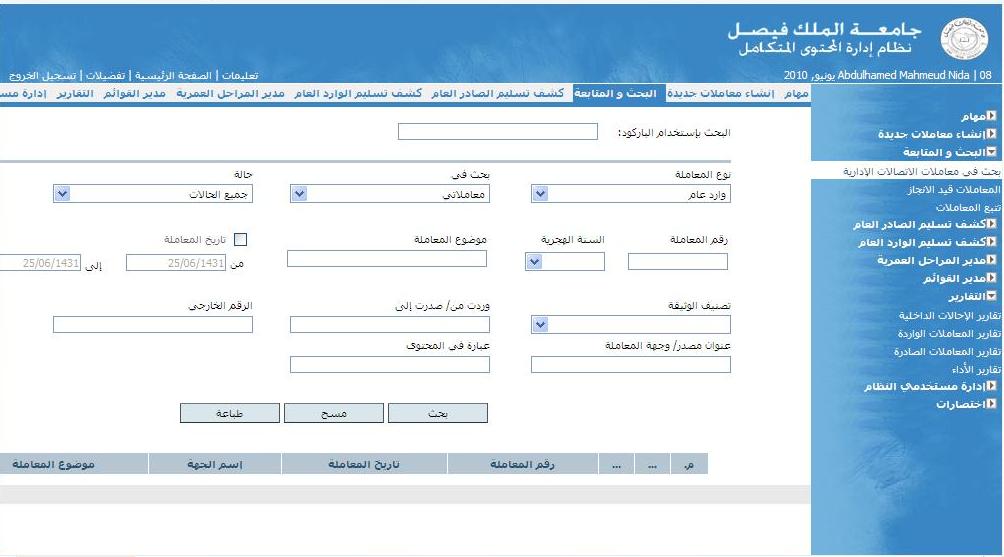
Task: Click the إلى date field
Action: 40,262
